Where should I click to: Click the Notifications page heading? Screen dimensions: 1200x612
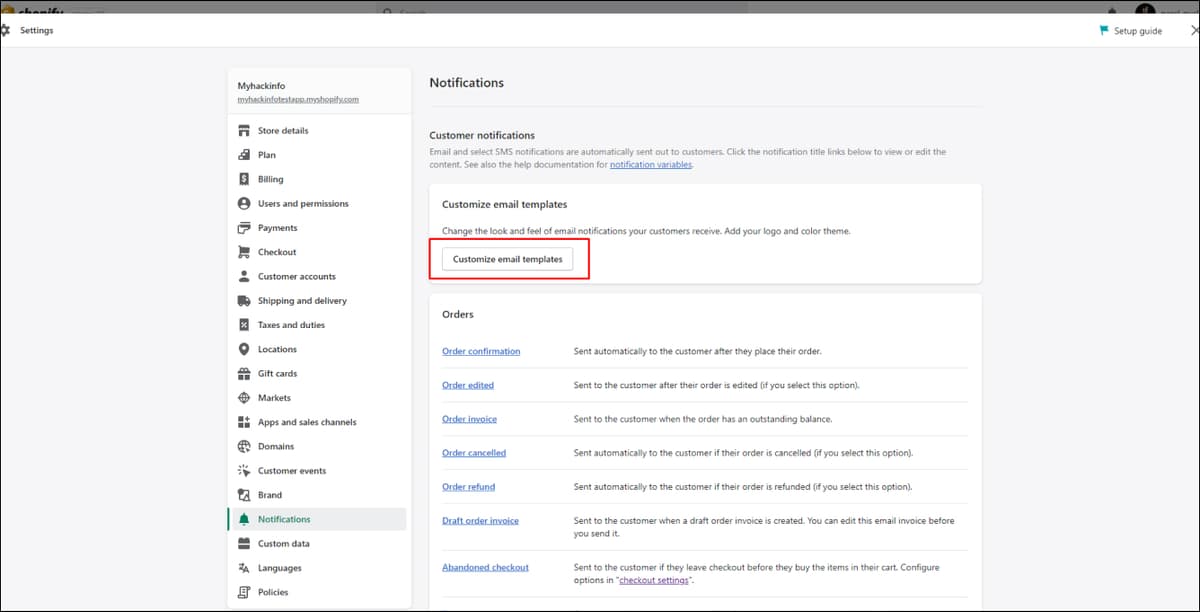(467, 83)
